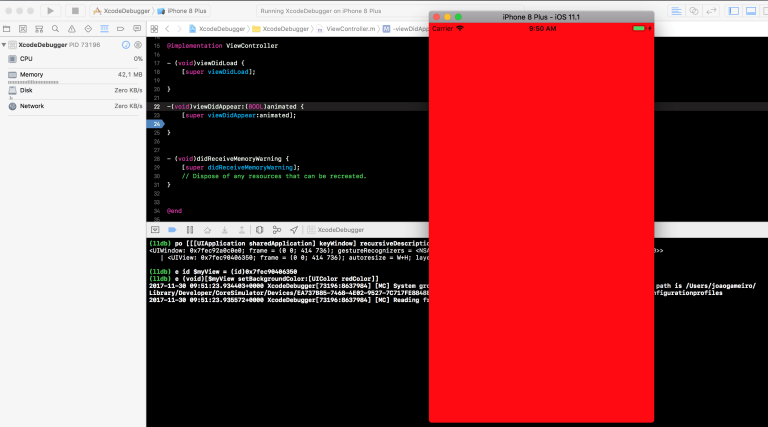768x427 pixels.
Task: Hide the debug area toggle icon
Action: [x=155, y=230]
